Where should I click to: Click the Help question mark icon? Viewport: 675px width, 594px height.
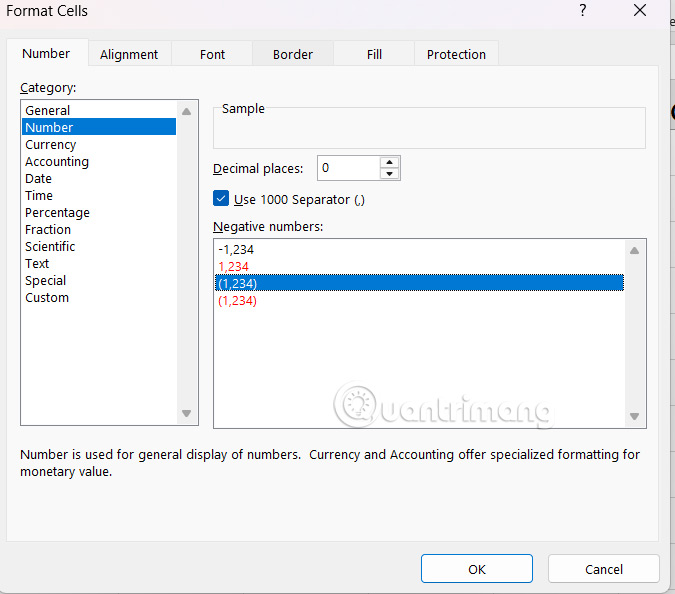pos(583,11)
